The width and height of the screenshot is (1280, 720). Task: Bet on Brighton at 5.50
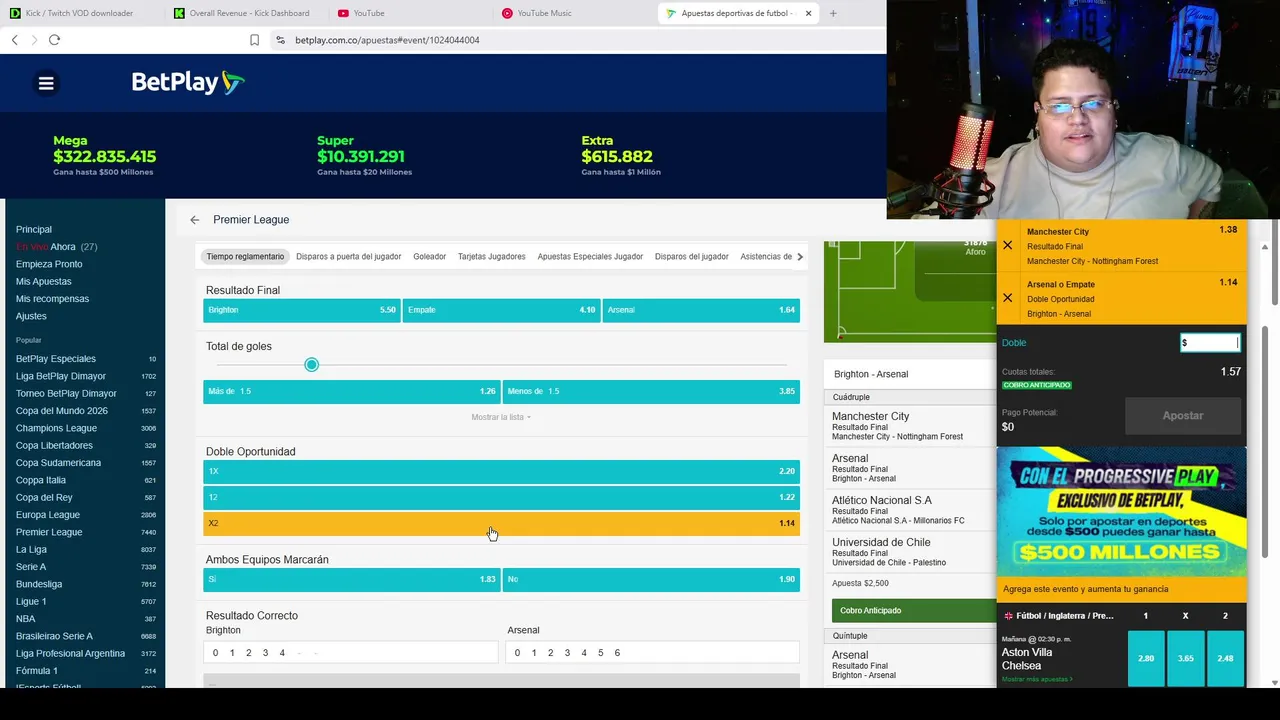(302, 310)
